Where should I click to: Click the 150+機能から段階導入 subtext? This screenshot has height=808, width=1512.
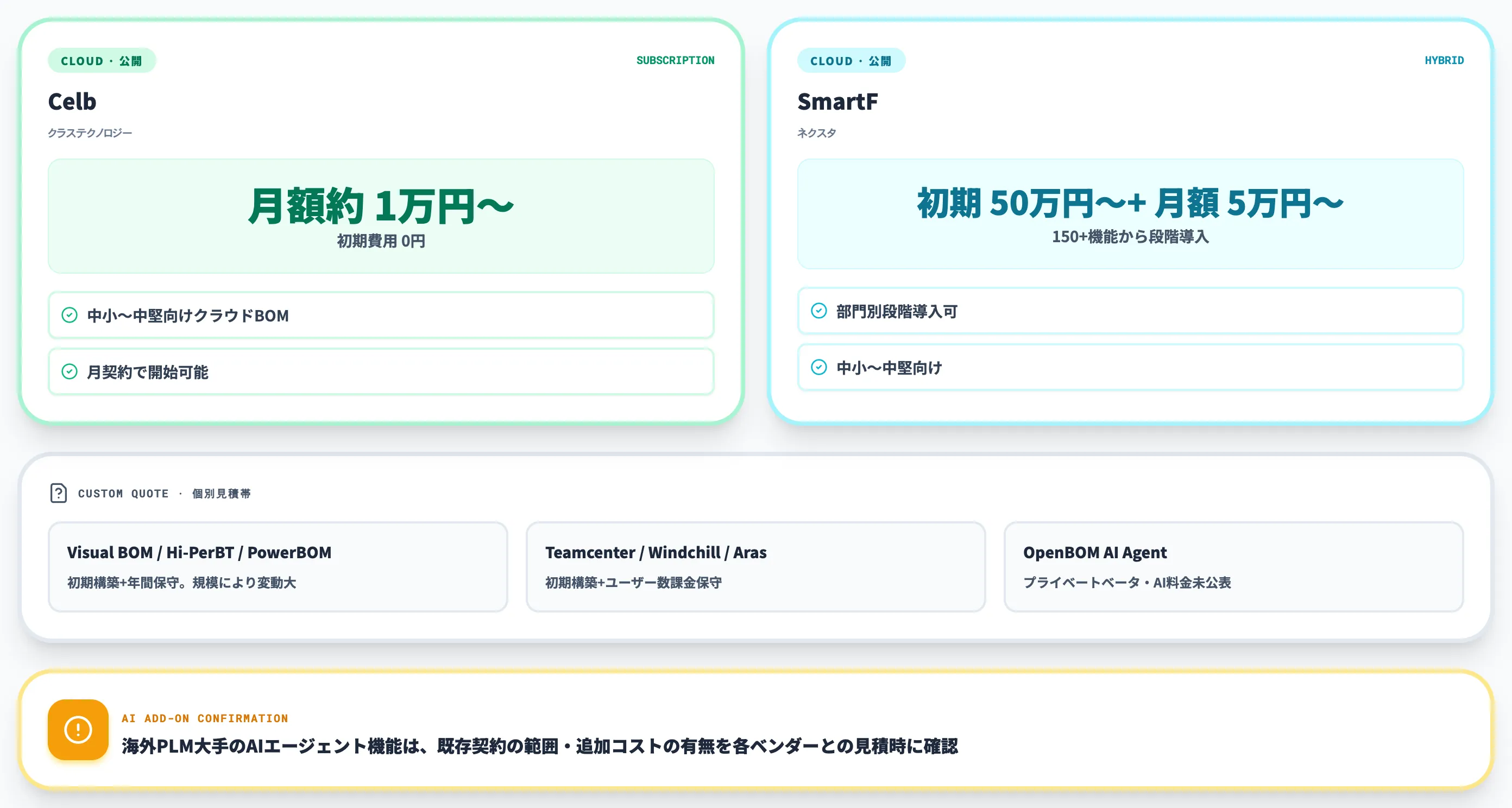[x=1131, y=236]
